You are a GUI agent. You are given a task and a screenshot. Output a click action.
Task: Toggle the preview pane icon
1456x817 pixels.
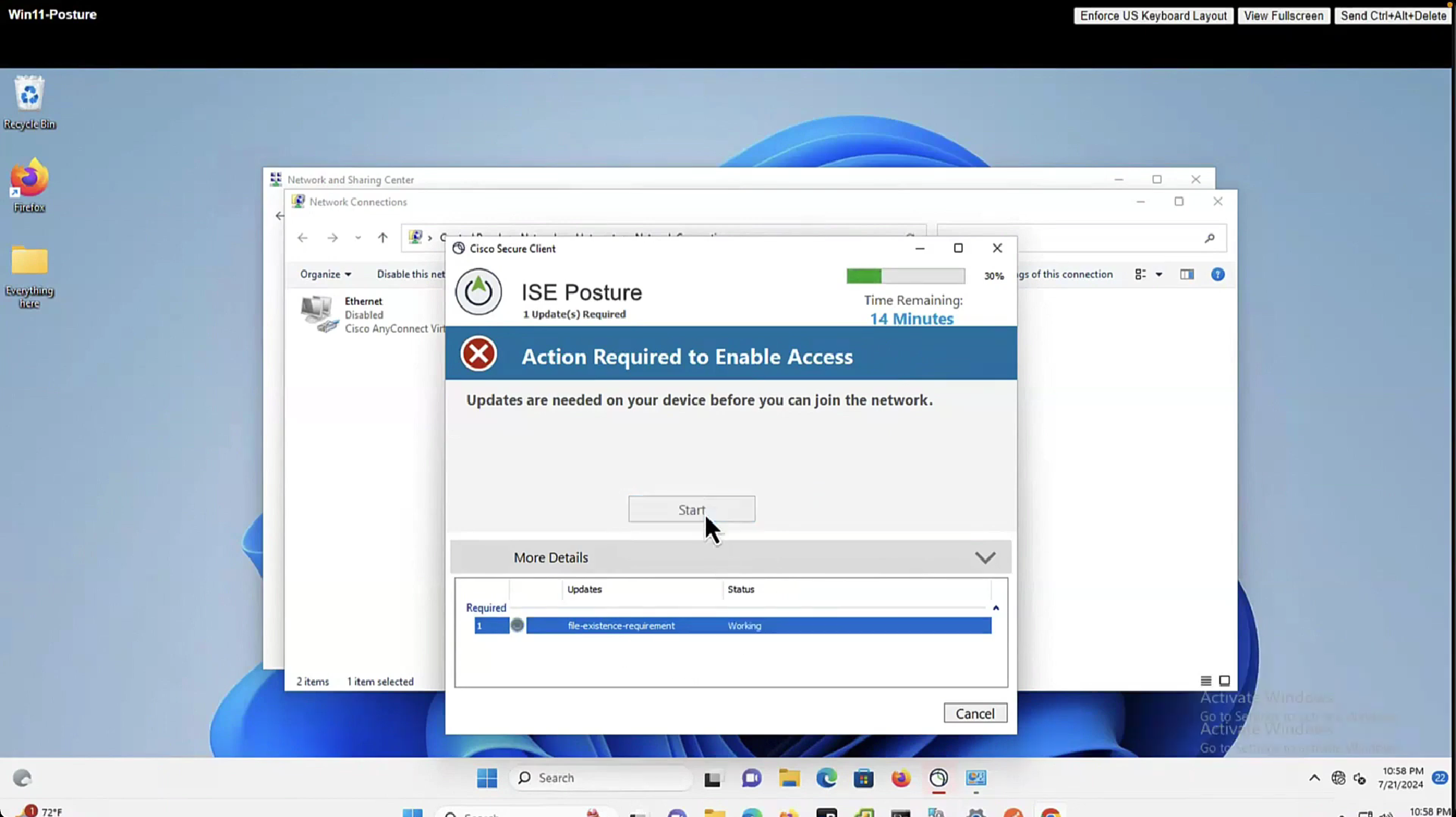coord(1186,274)
